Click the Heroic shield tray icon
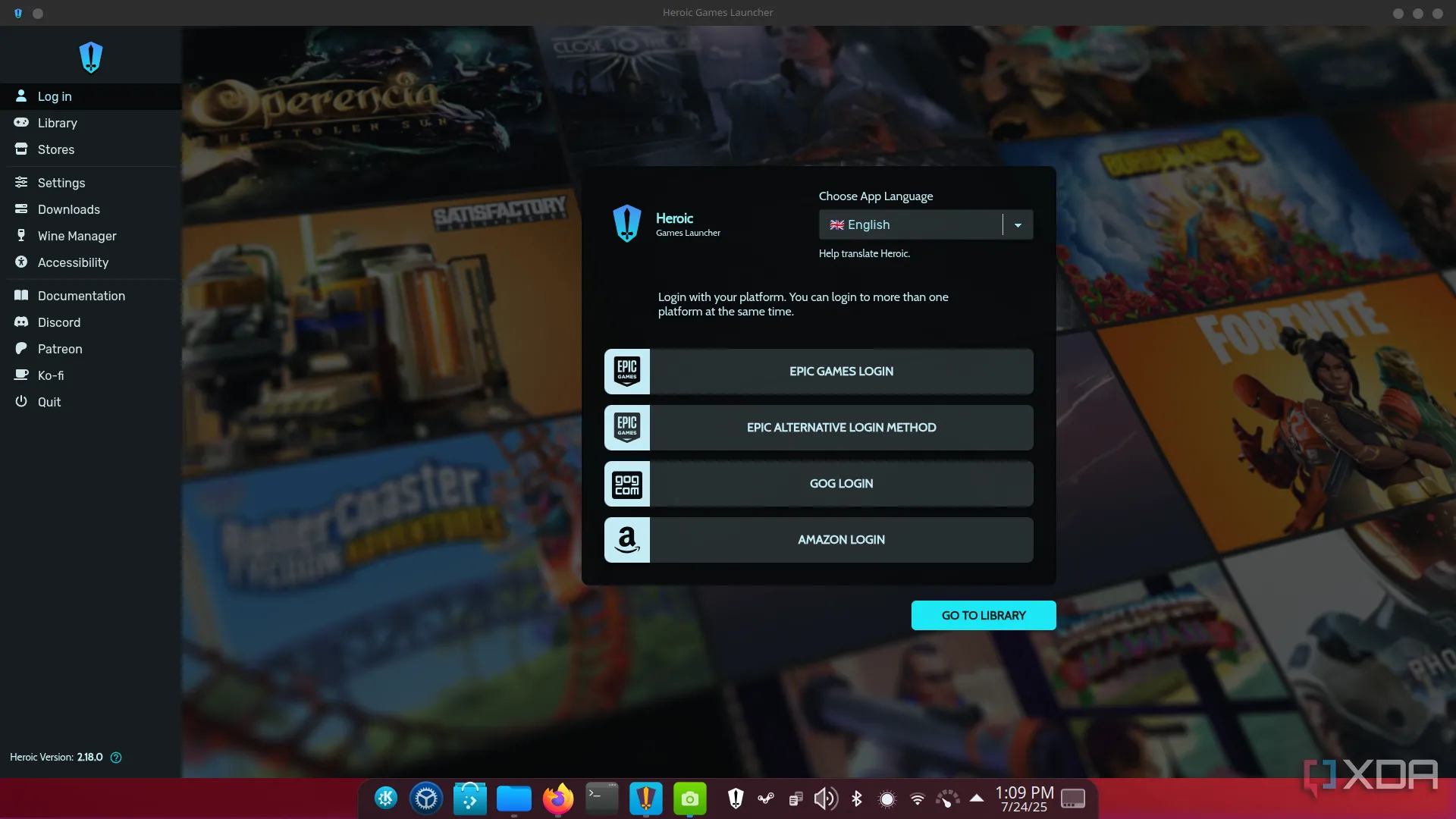 736,799
